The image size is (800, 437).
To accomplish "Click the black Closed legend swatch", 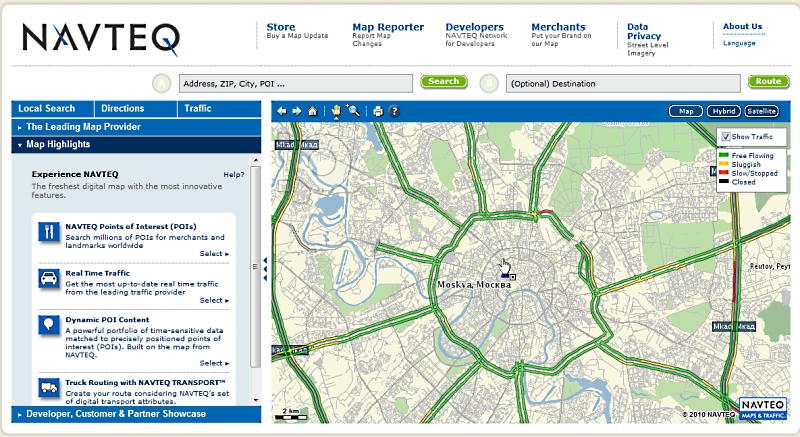I will pos(723,182).
